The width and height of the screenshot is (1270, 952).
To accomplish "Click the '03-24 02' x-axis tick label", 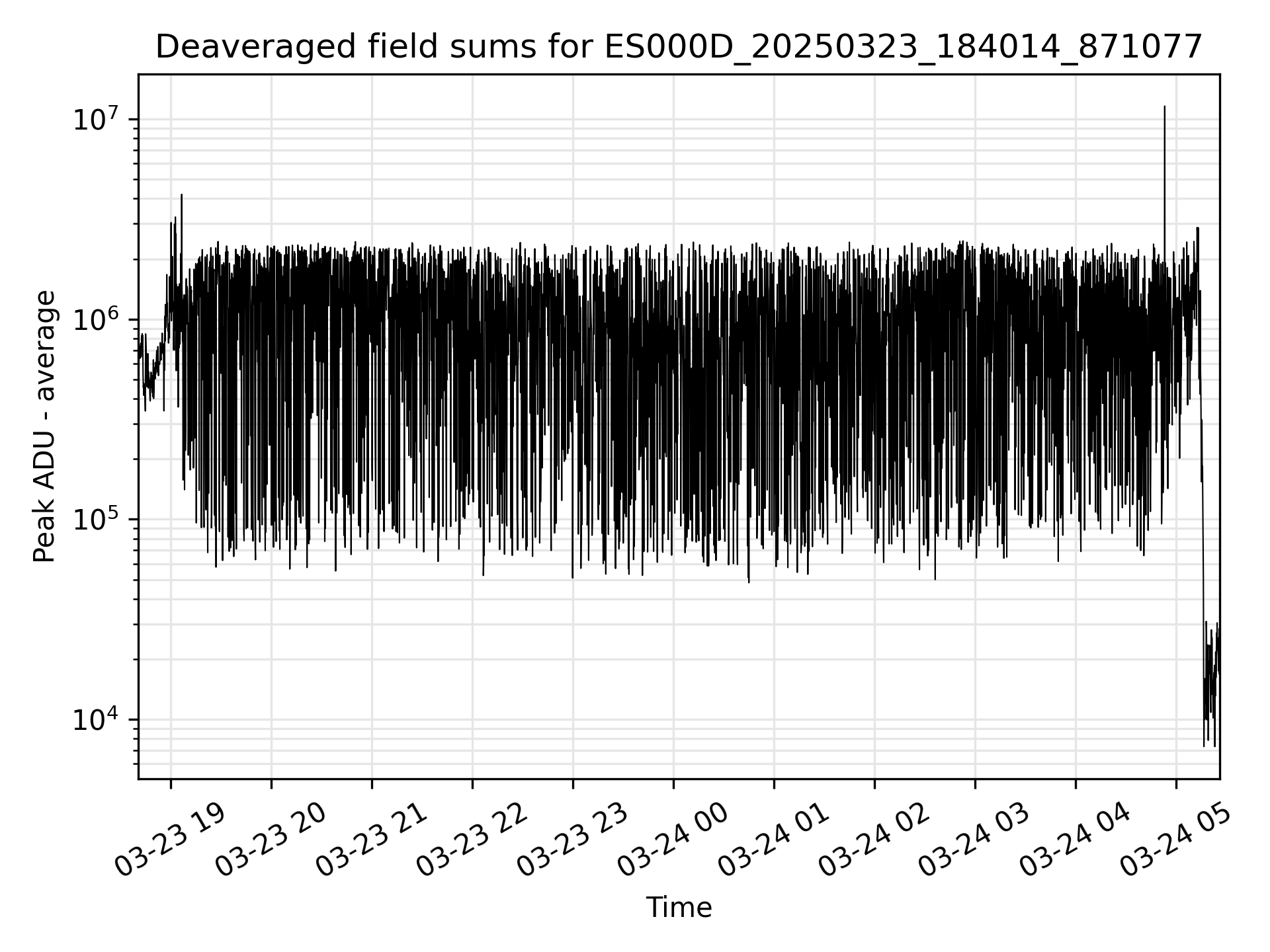I will coord(874,840).
